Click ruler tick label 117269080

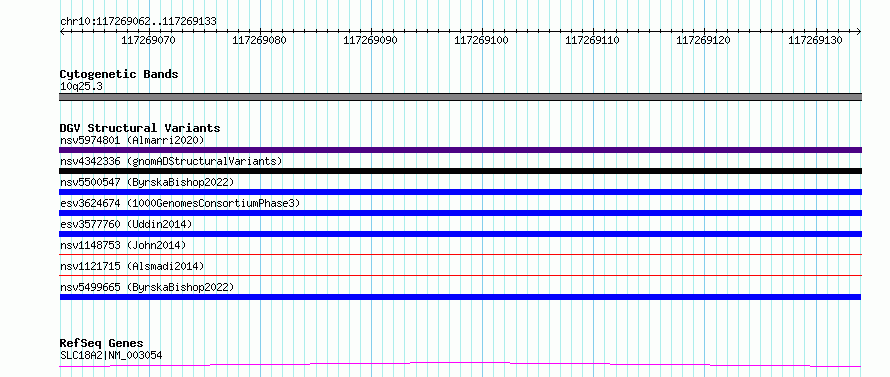click(x=259, y=40)
